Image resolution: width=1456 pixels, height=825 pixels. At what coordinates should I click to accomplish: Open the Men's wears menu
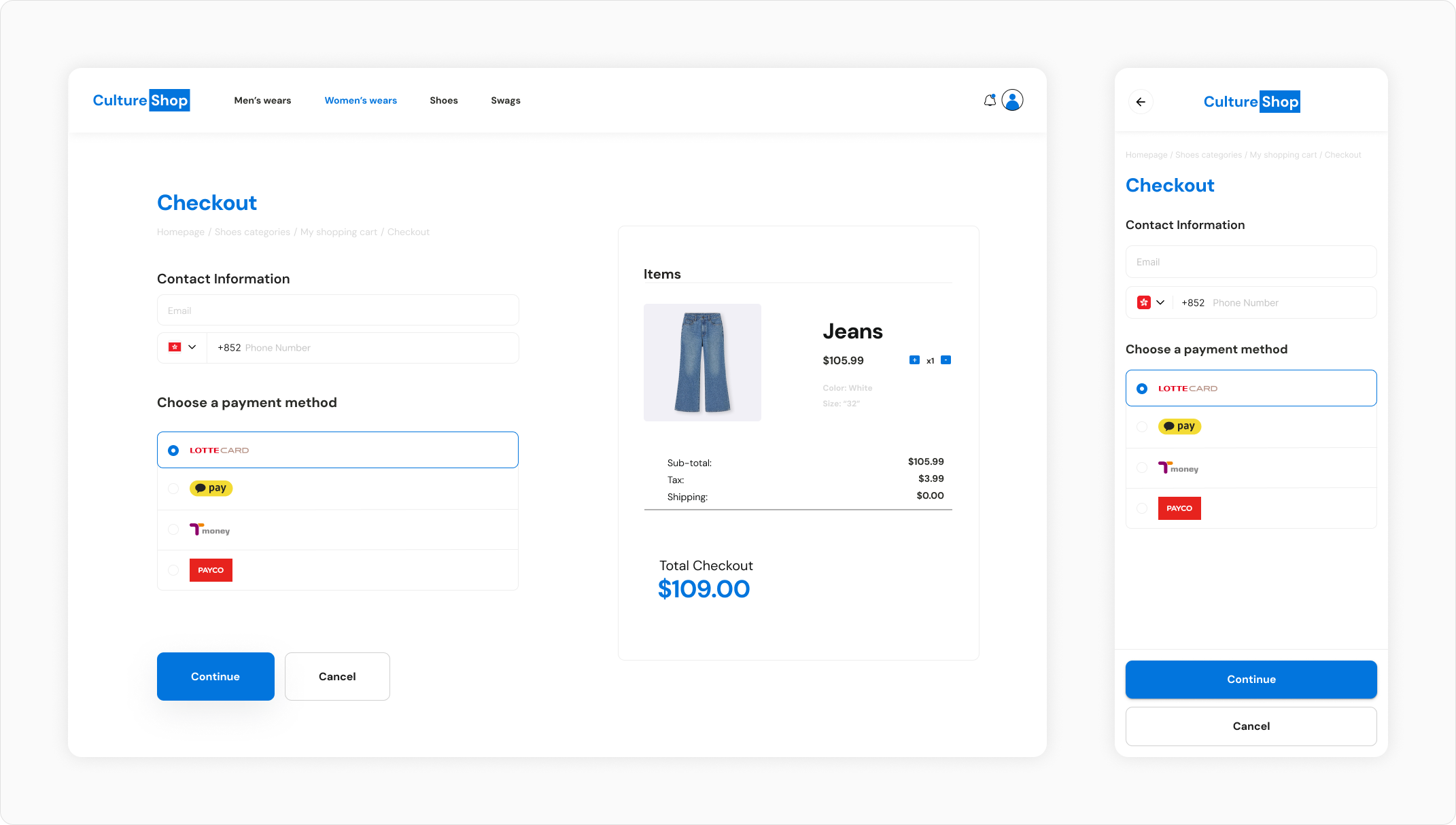click(262, 101)
